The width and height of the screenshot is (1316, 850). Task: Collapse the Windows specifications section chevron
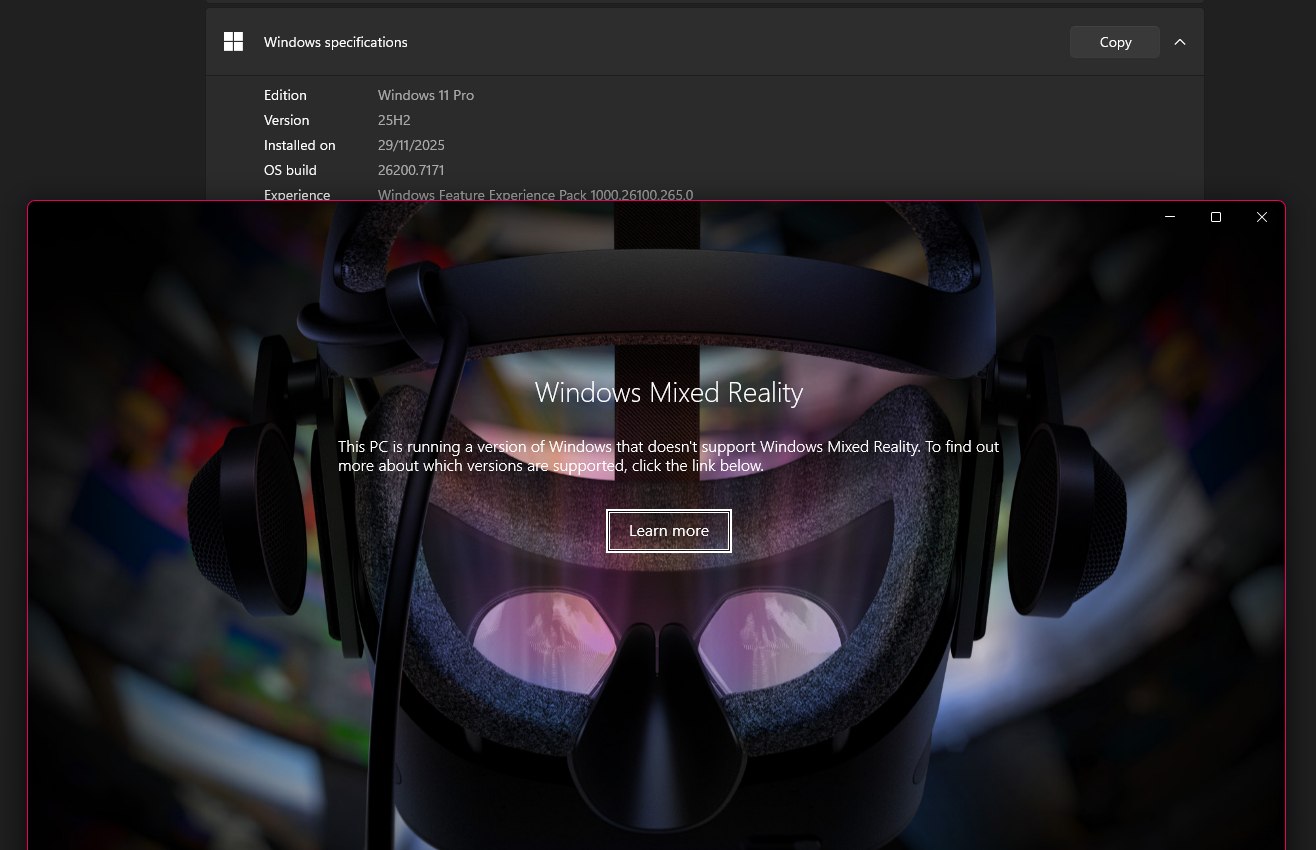point(1180,42)
